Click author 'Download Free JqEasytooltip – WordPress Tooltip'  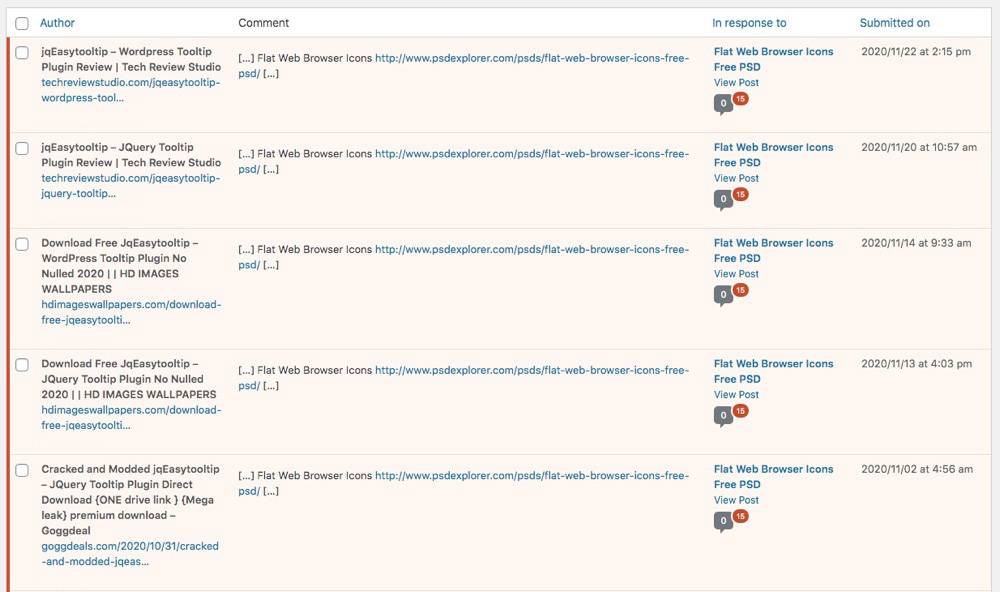(120, 266)
